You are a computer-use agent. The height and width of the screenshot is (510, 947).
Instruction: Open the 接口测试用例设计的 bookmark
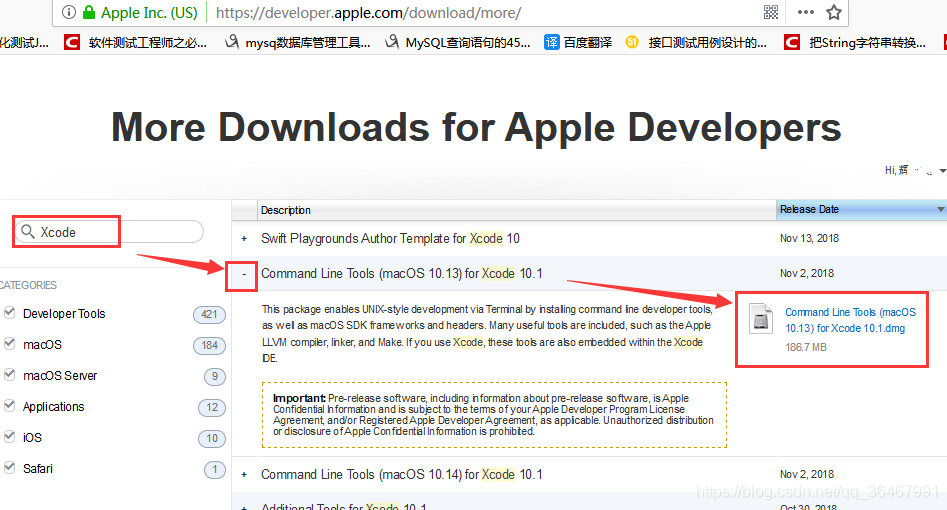click(x=696, y=42)
